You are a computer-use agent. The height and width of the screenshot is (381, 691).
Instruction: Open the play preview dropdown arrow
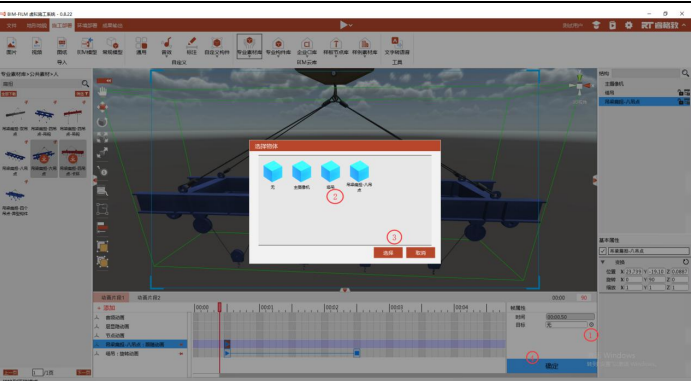pos(351,26)
